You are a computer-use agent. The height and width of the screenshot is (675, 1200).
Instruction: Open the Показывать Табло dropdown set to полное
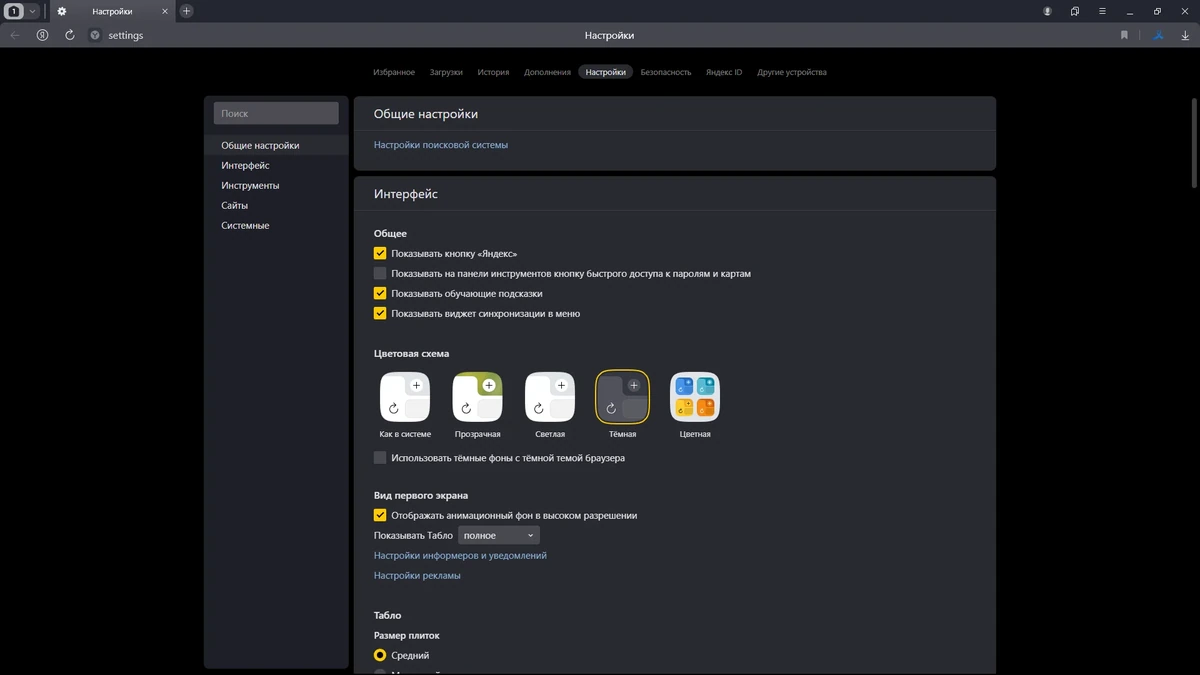(499, 535)
